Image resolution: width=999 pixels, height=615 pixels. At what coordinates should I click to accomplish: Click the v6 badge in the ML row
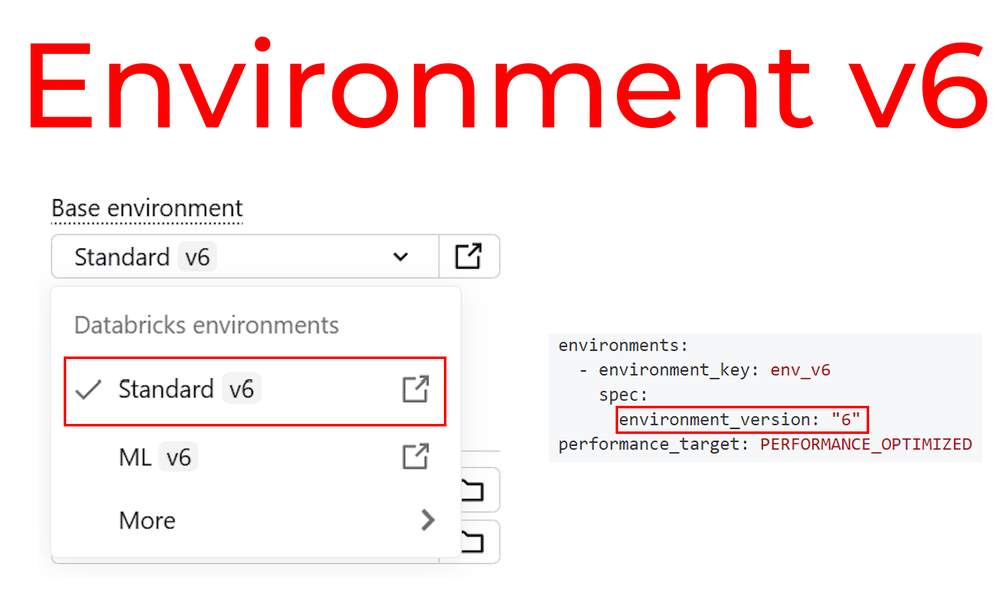coord(178,457)
